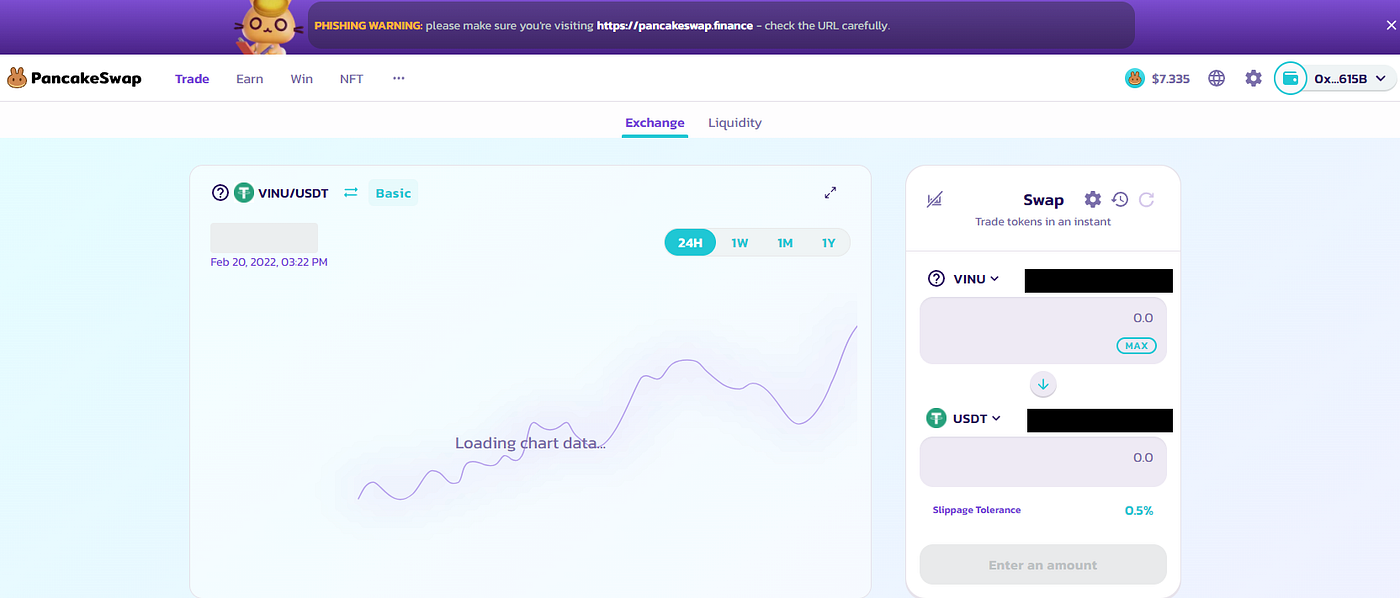Click the USDT Tether icon in chart header
1400x598 pixels.
244,193
